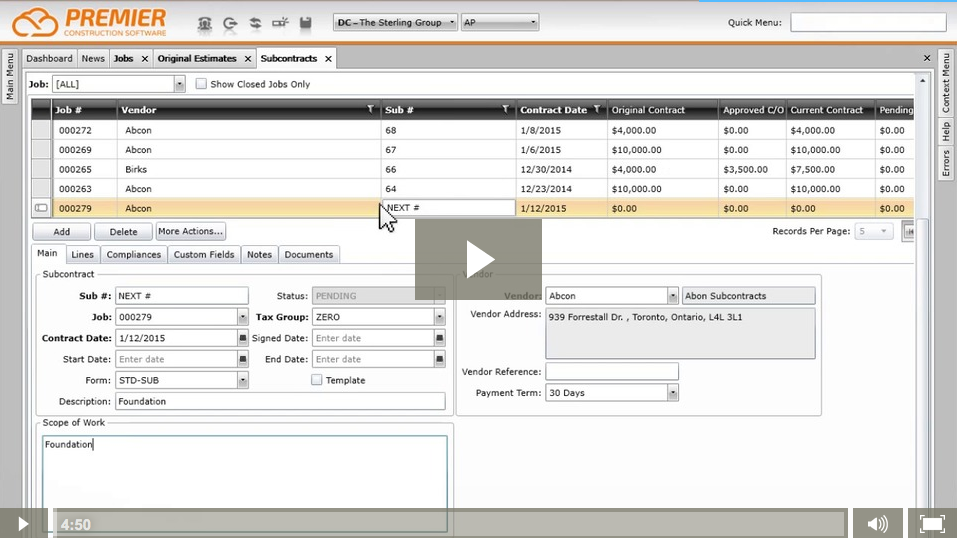Click the logout arrow icon
The image size is (957, 538).
[230, 23]
